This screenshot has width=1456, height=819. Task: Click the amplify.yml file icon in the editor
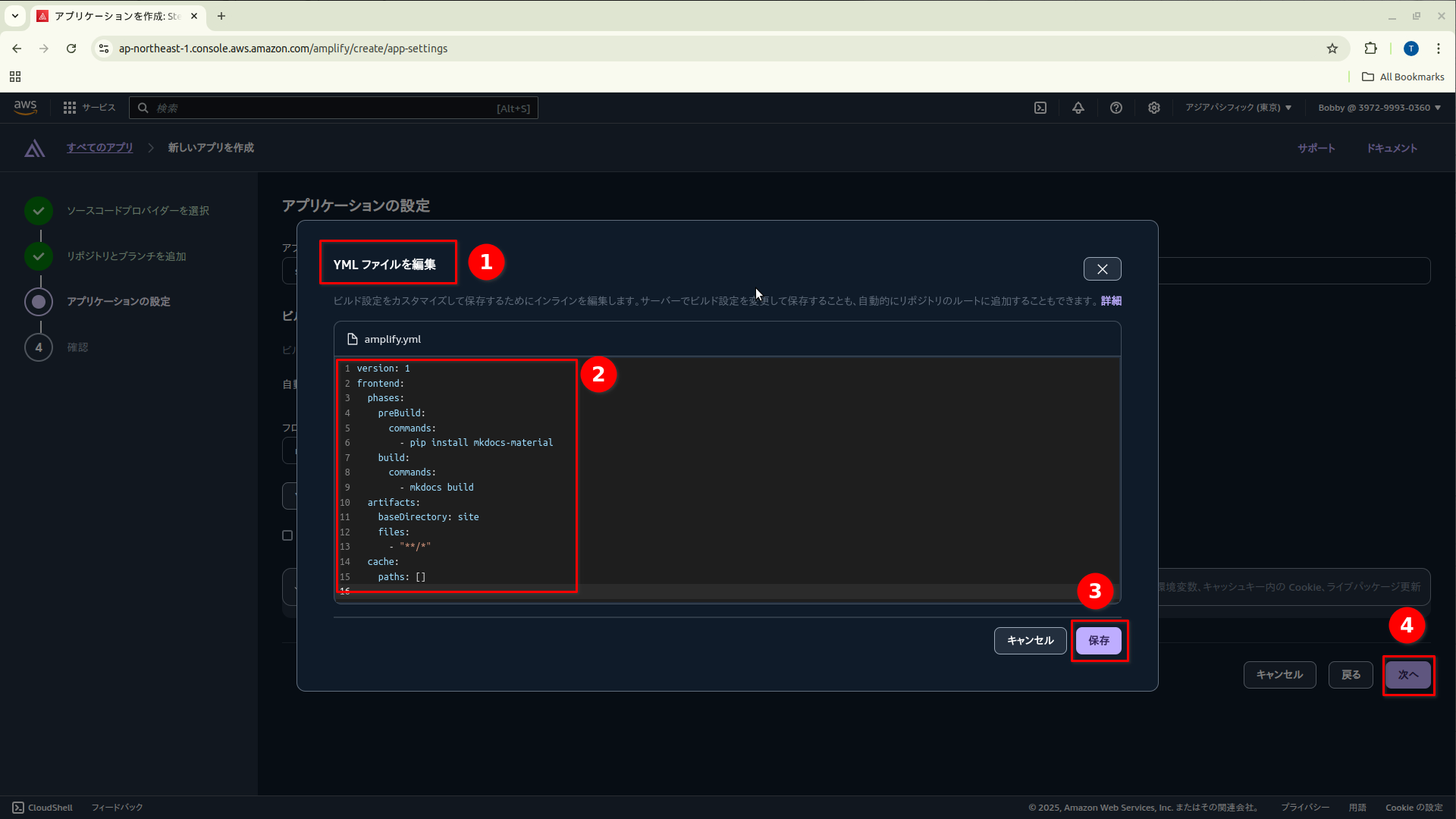pos(351,339)
